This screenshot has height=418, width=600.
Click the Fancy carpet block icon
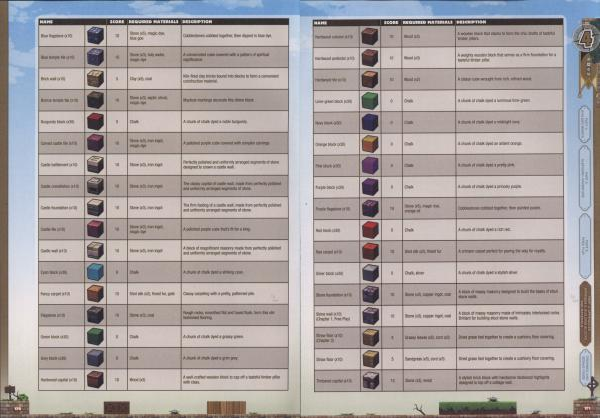tap(95, 294)
